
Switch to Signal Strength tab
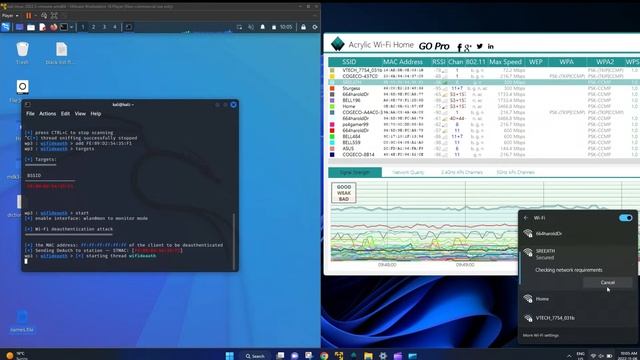click(x=355, y=172)
